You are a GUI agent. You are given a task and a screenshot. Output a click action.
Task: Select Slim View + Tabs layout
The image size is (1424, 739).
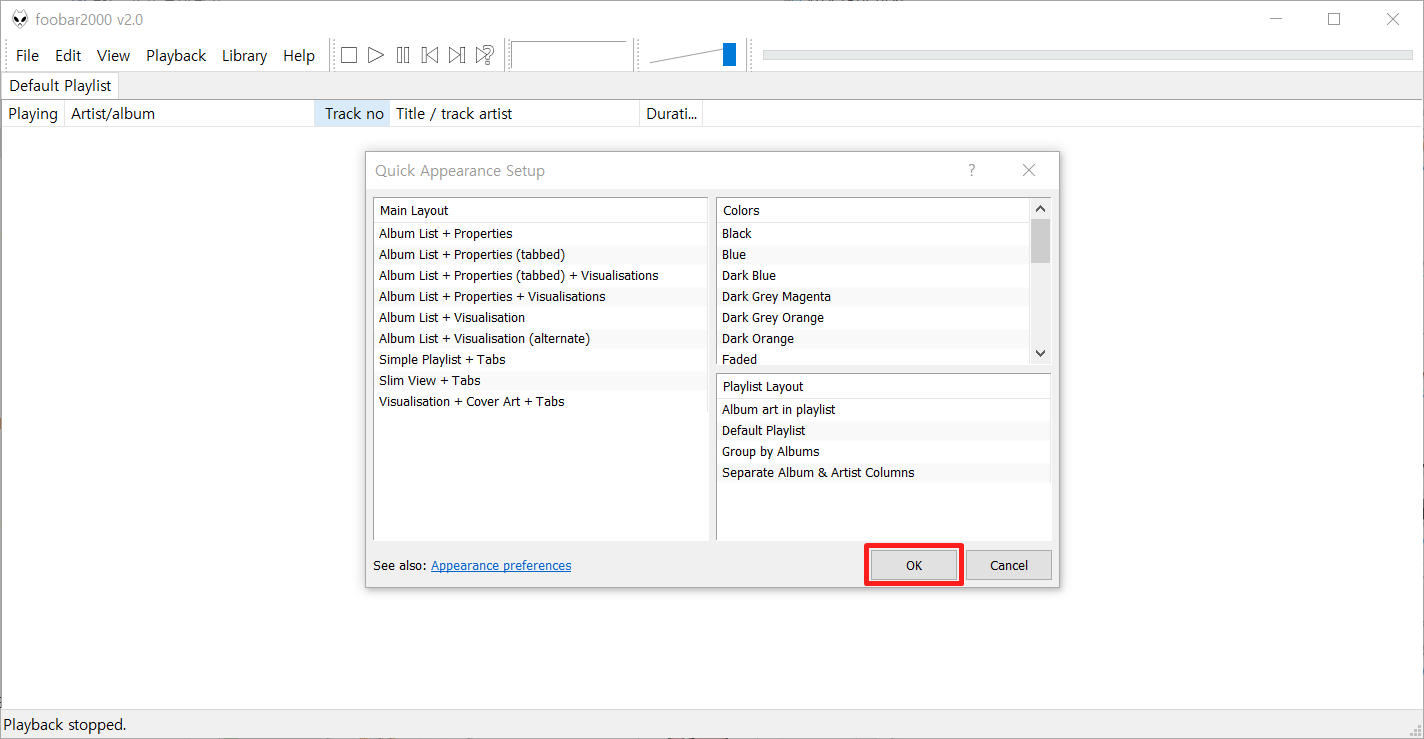[540, 381]
